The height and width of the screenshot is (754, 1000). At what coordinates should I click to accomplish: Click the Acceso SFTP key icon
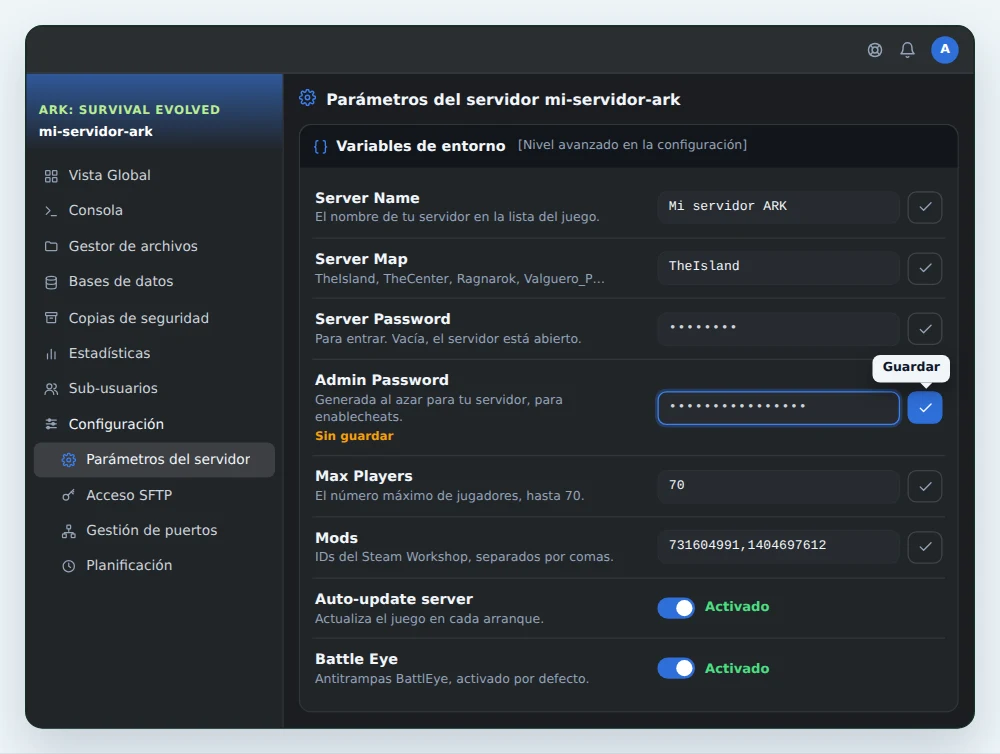[x=68, y=495]
